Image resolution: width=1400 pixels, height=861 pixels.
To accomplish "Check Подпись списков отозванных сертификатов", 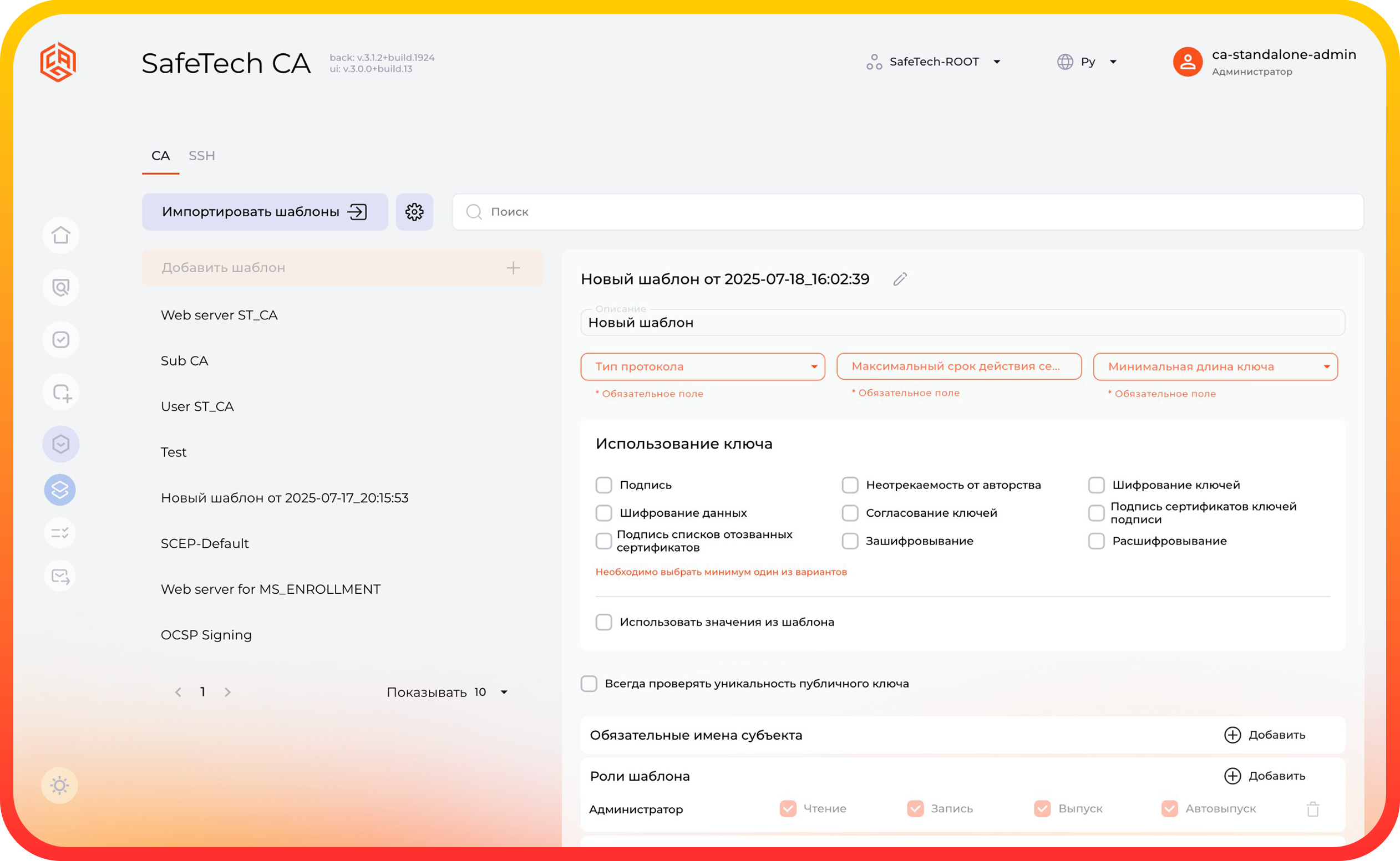I will pos(603,541).
